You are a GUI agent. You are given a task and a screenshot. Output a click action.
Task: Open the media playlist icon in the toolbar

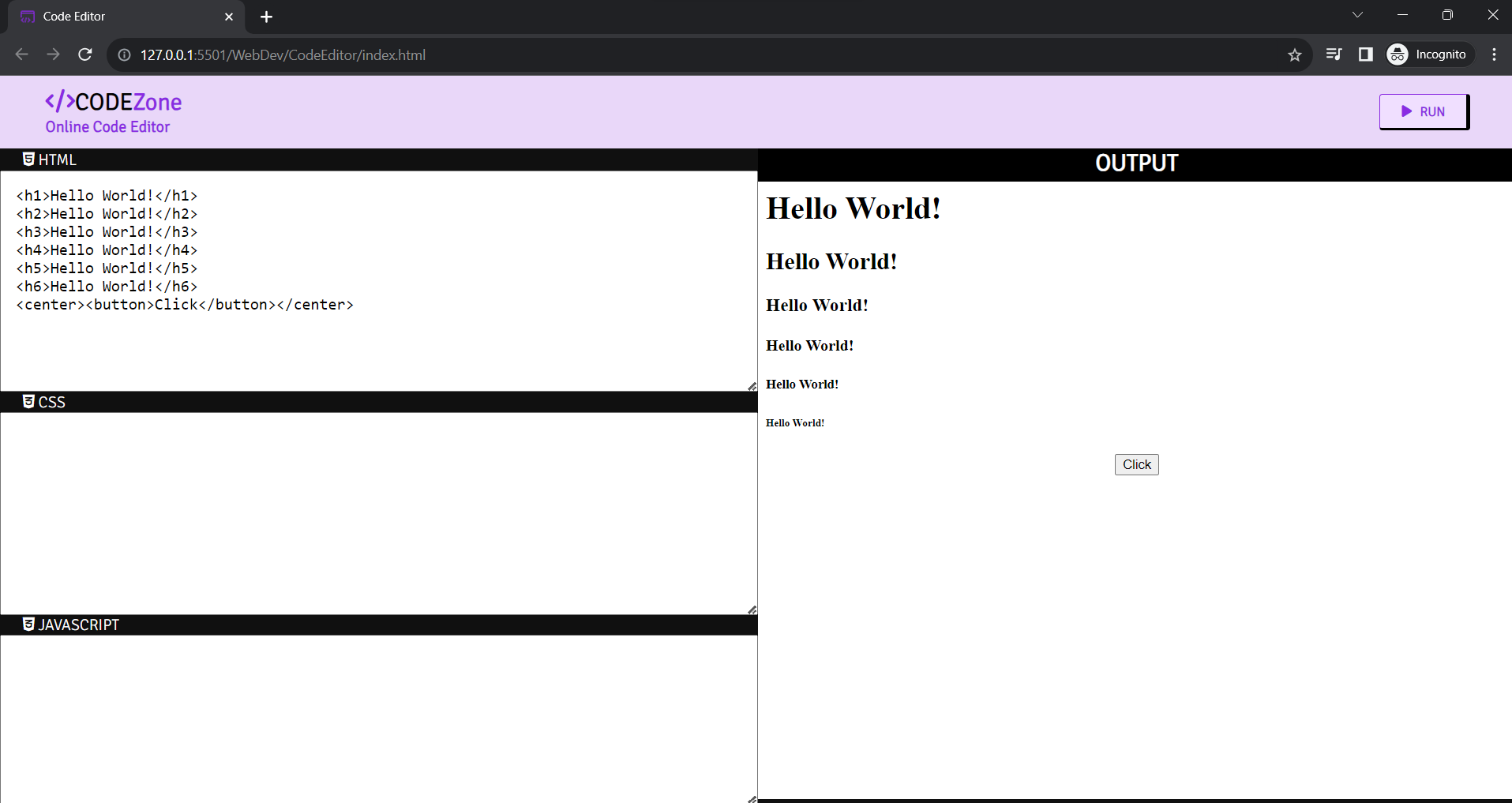coord(1334,54)
